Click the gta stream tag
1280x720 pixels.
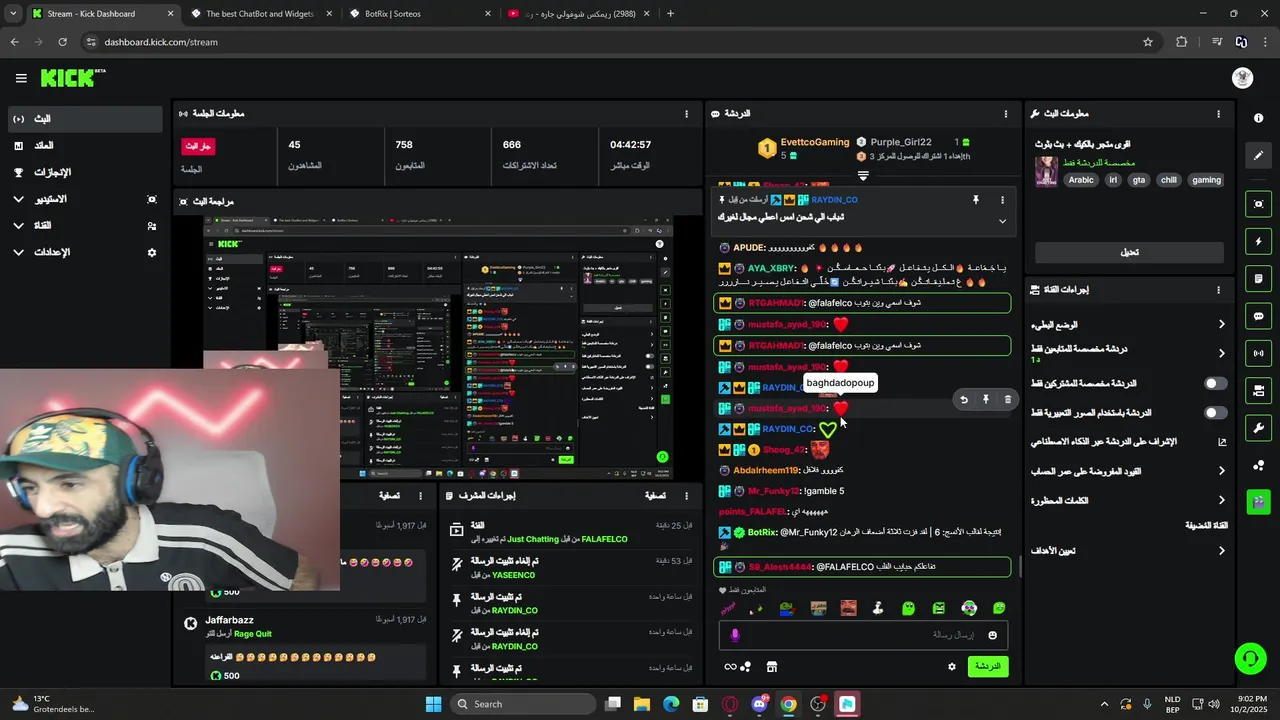pyautogui.click(x=1139, y=180)
